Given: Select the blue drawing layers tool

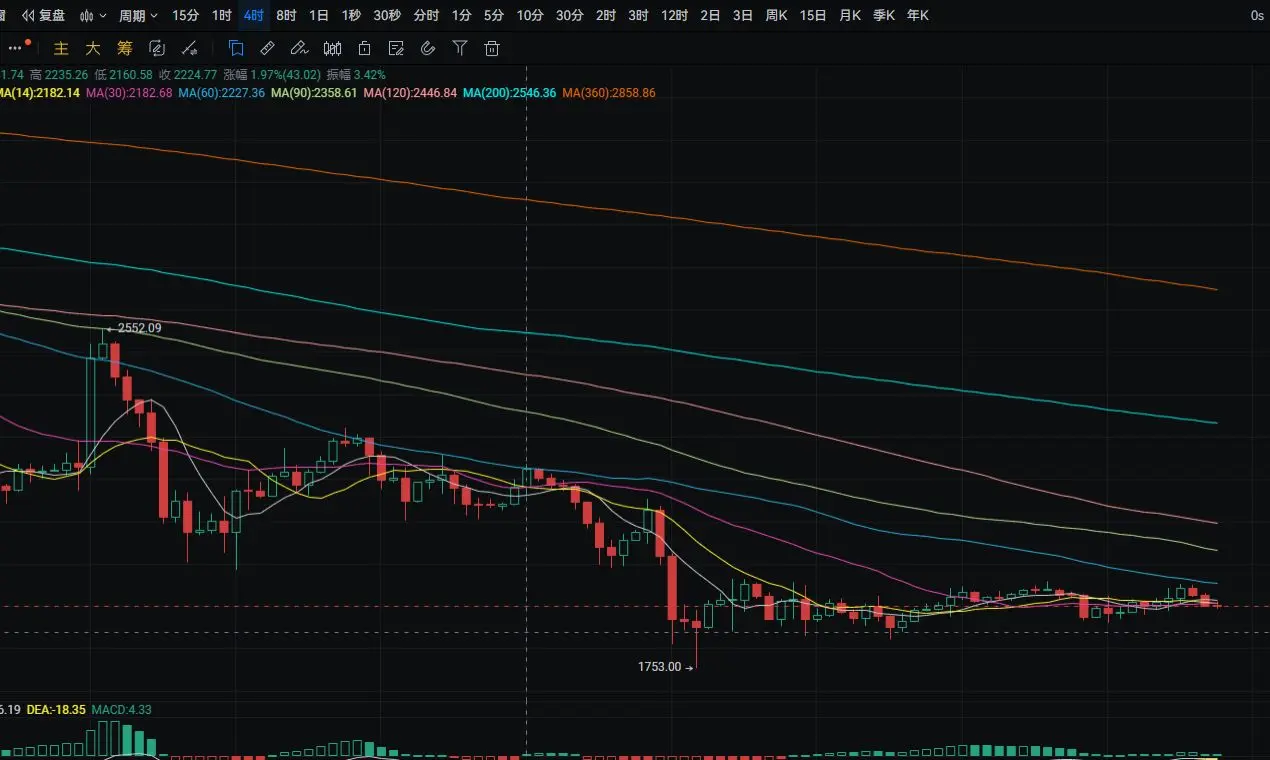Looking at the screenshot, I should 236,48.
